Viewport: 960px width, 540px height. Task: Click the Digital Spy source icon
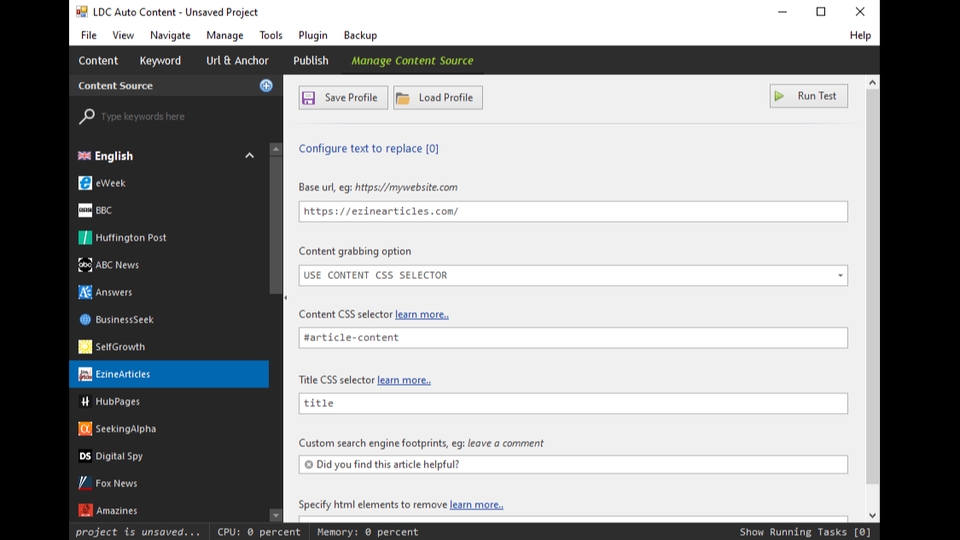85,456
